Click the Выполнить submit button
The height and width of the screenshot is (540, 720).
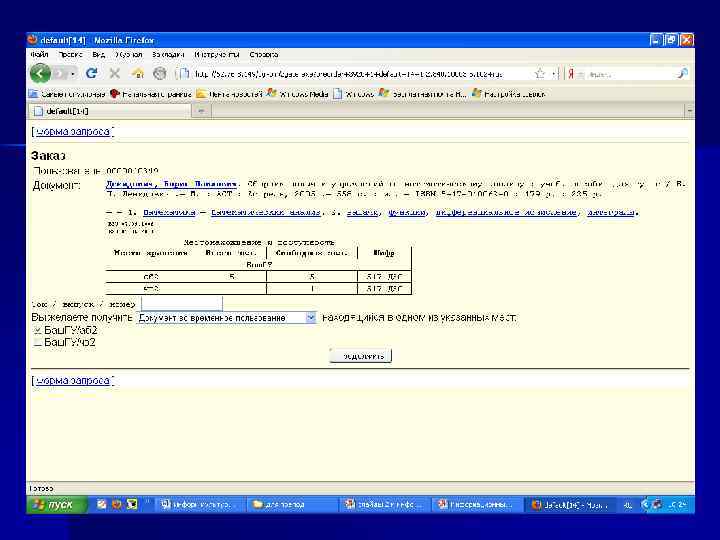point(360,356)
